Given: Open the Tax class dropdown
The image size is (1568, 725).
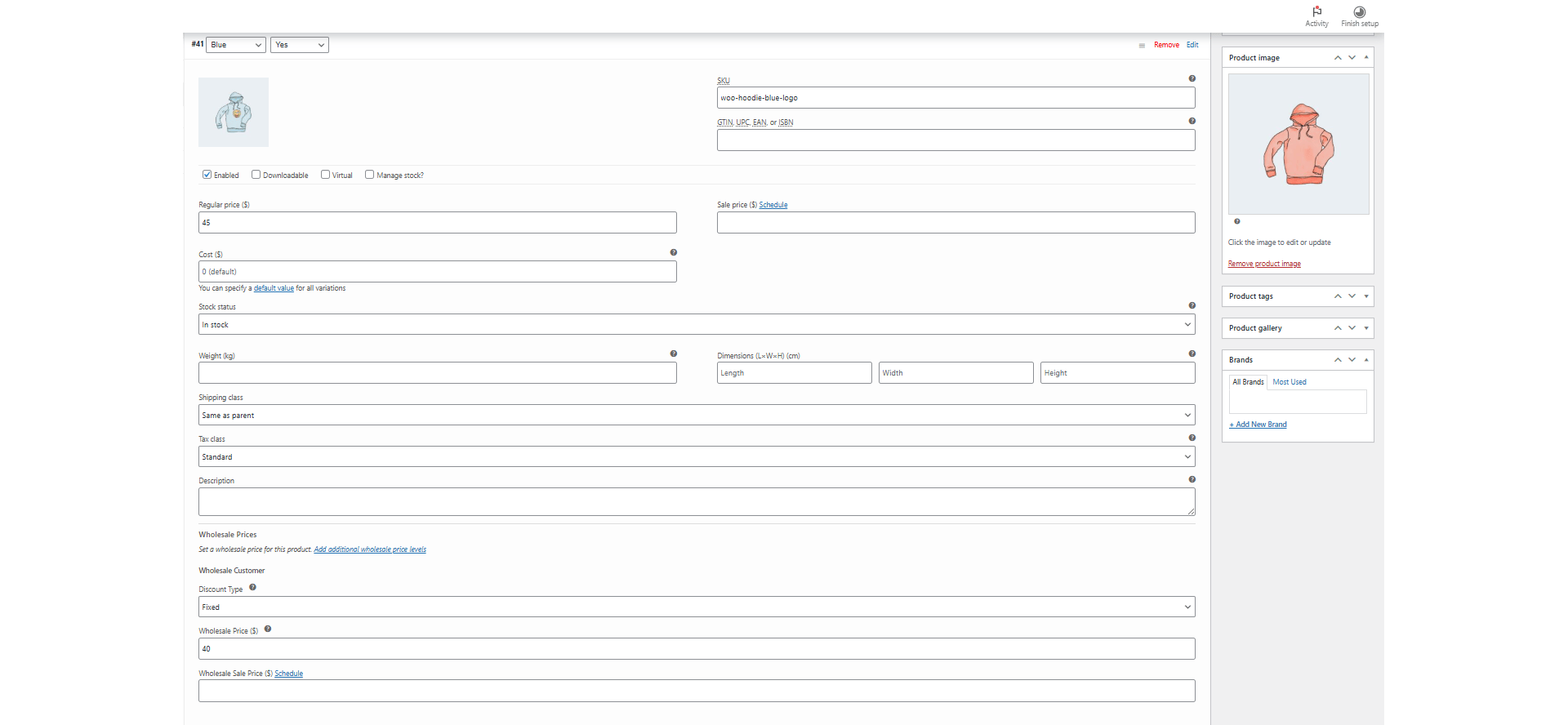Looking at the screenshot, I should pyautogui.click(x=697, y=456).
